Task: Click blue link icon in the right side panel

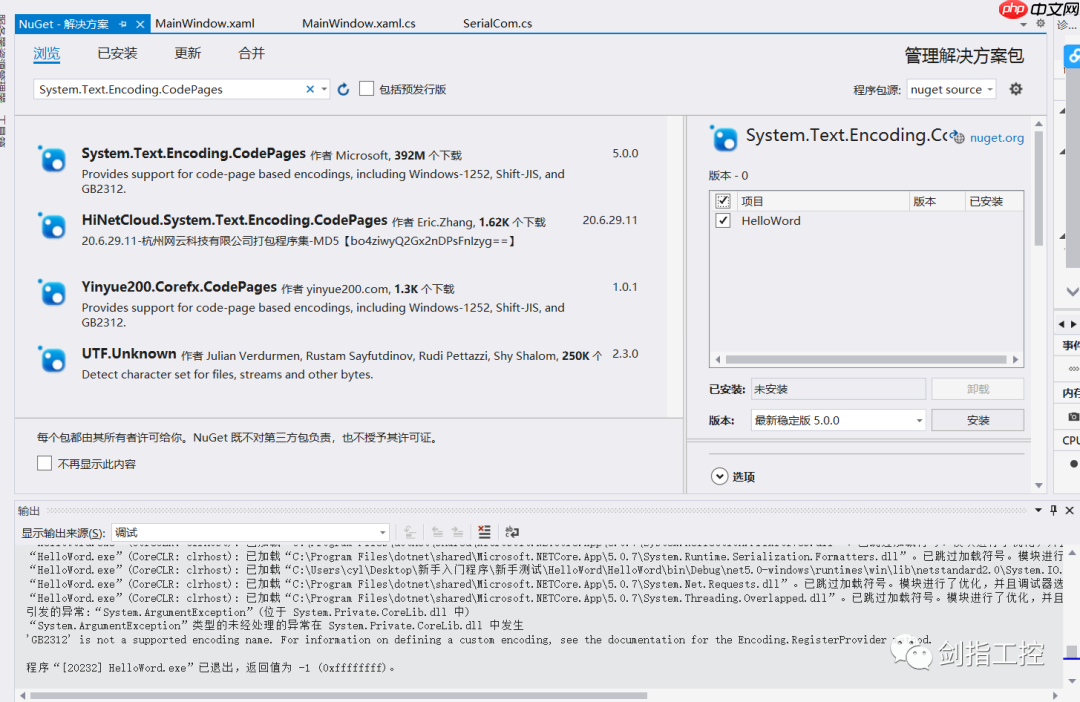Action: click(x=1073, y=56)
